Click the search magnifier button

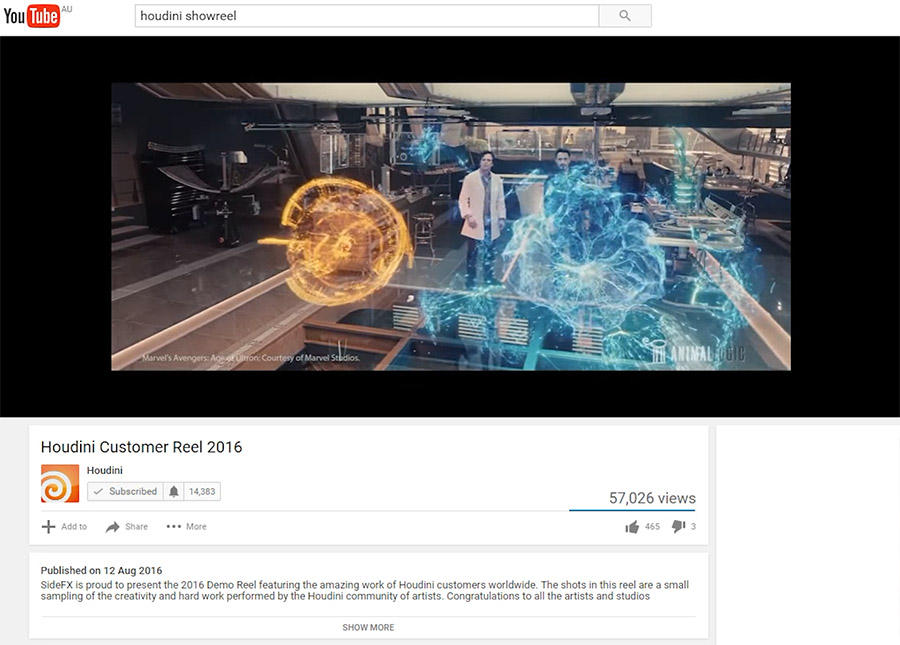(625, 16)
